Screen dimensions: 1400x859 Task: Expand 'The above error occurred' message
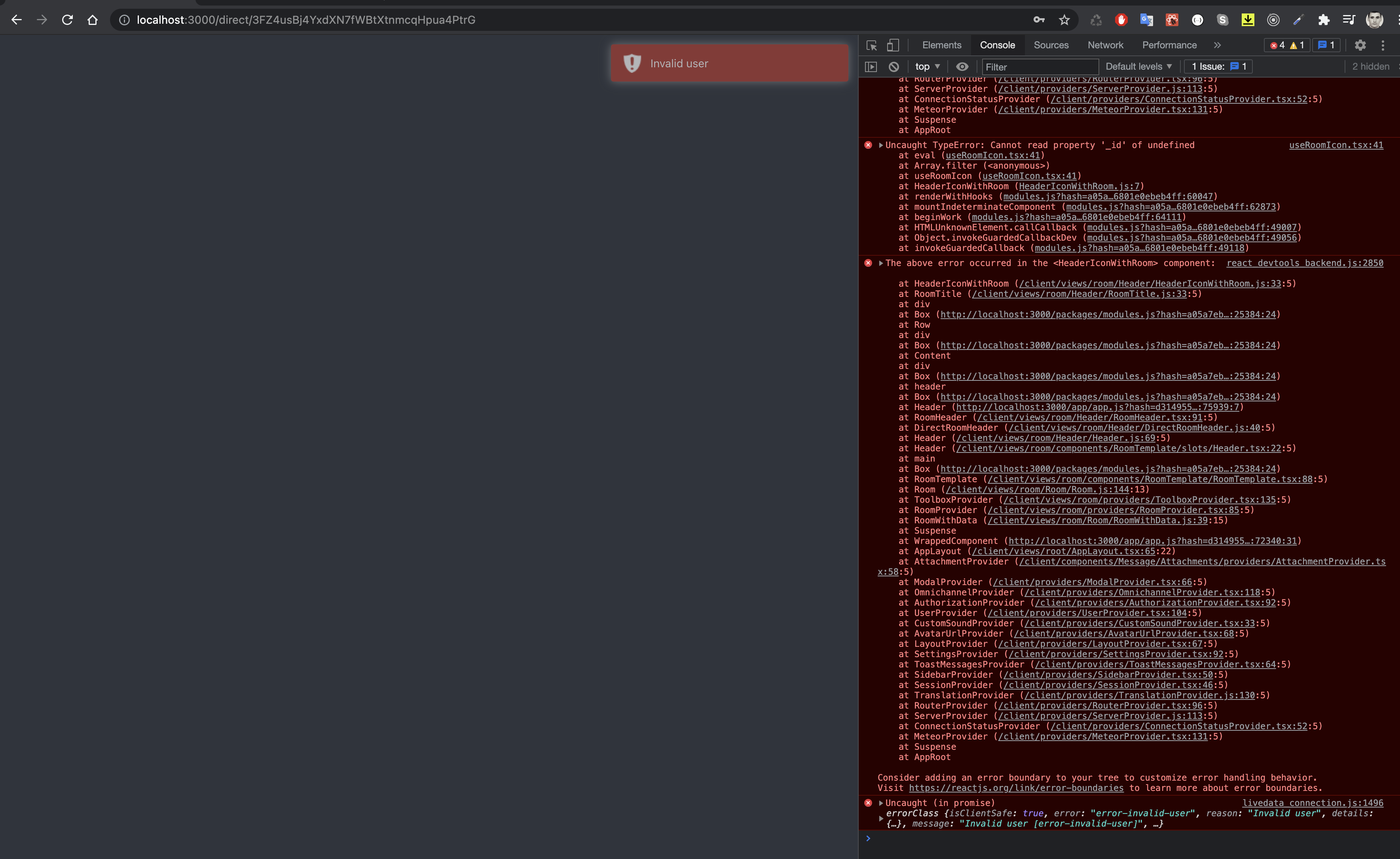pos(881,263)
